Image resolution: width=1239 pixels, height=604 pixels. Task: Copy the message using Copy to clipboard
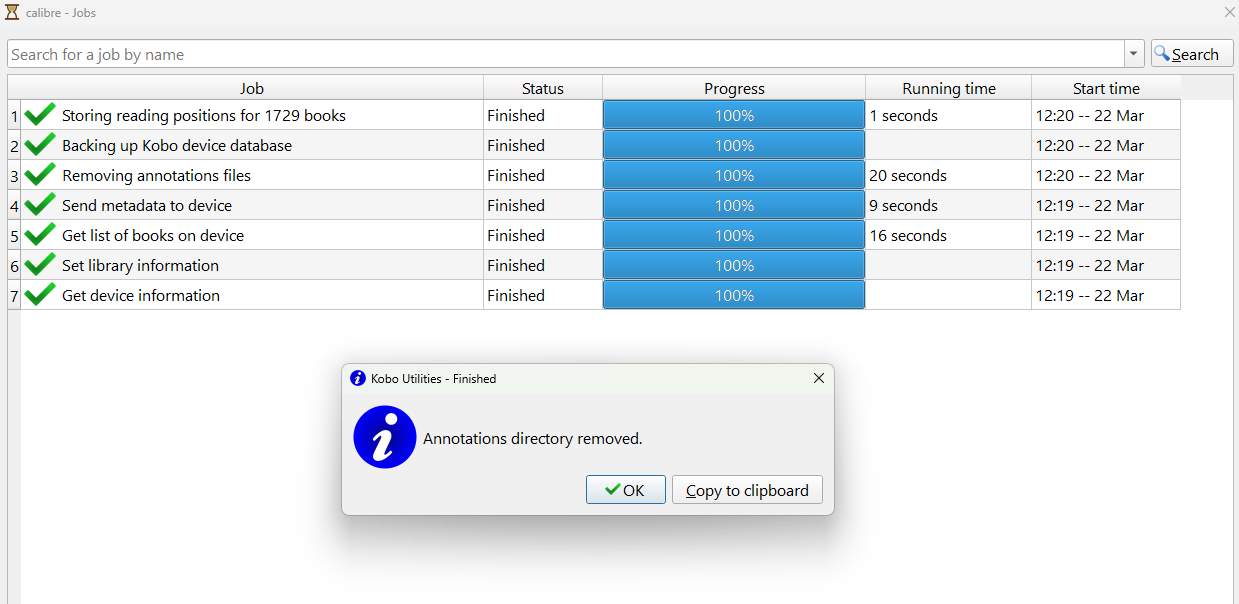pyautogui.click(x=747, y=490)
